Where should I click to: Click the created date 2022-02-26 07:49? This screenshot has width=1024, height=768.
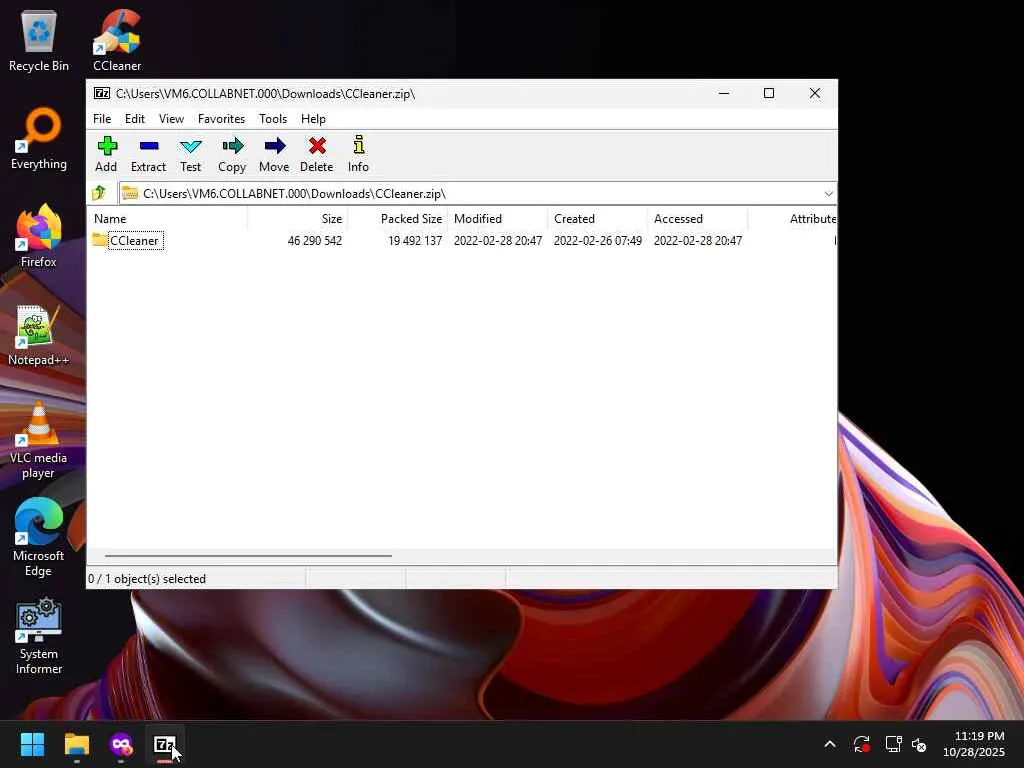pyautogui.click(x=598, y=240)
